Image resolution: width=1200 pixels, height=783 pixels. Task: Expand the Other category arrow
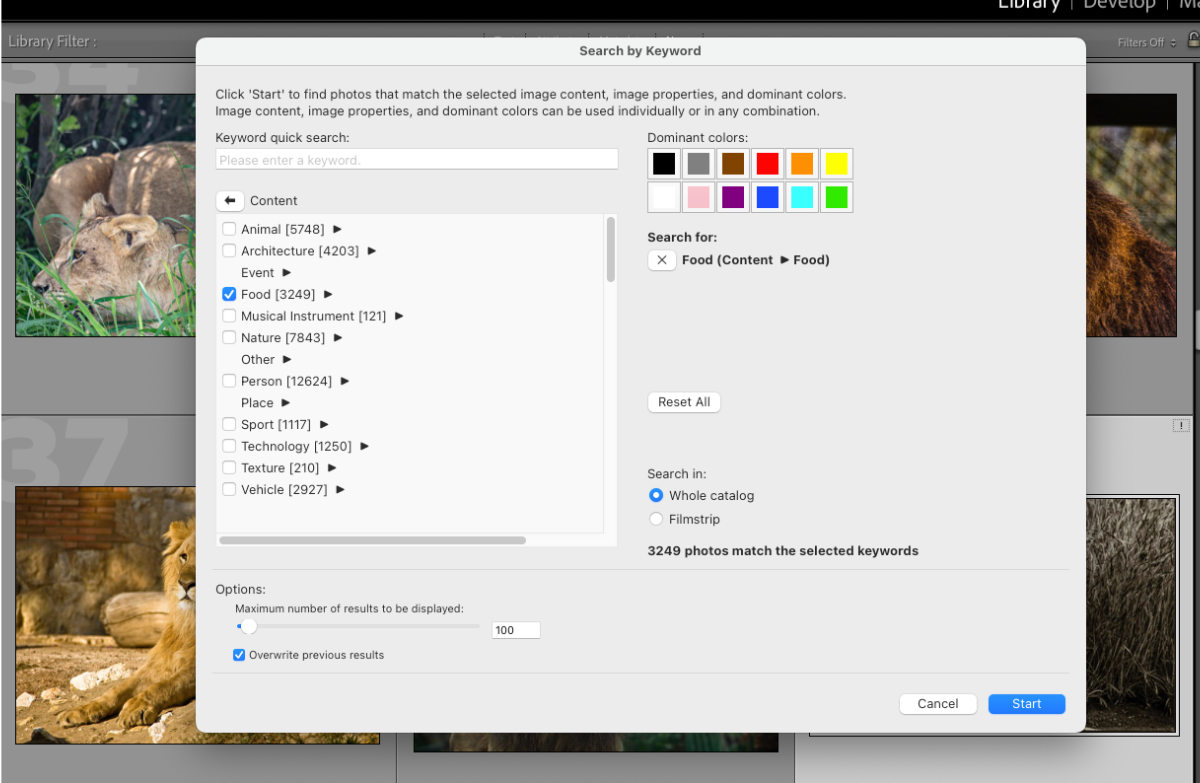pos(287,359)
